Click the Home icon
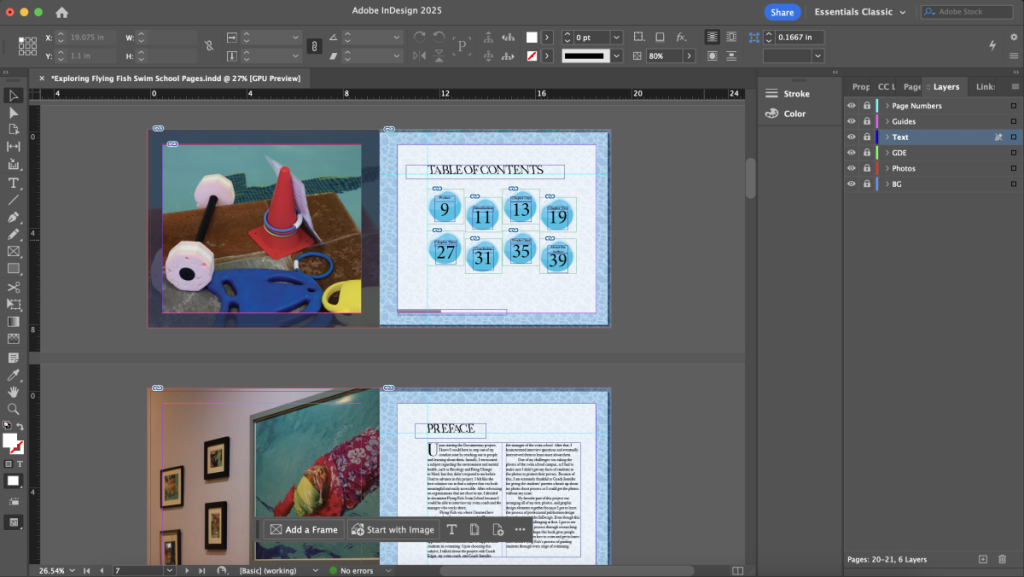Viewport: 1024px width, 577px height. click(61, 12)
